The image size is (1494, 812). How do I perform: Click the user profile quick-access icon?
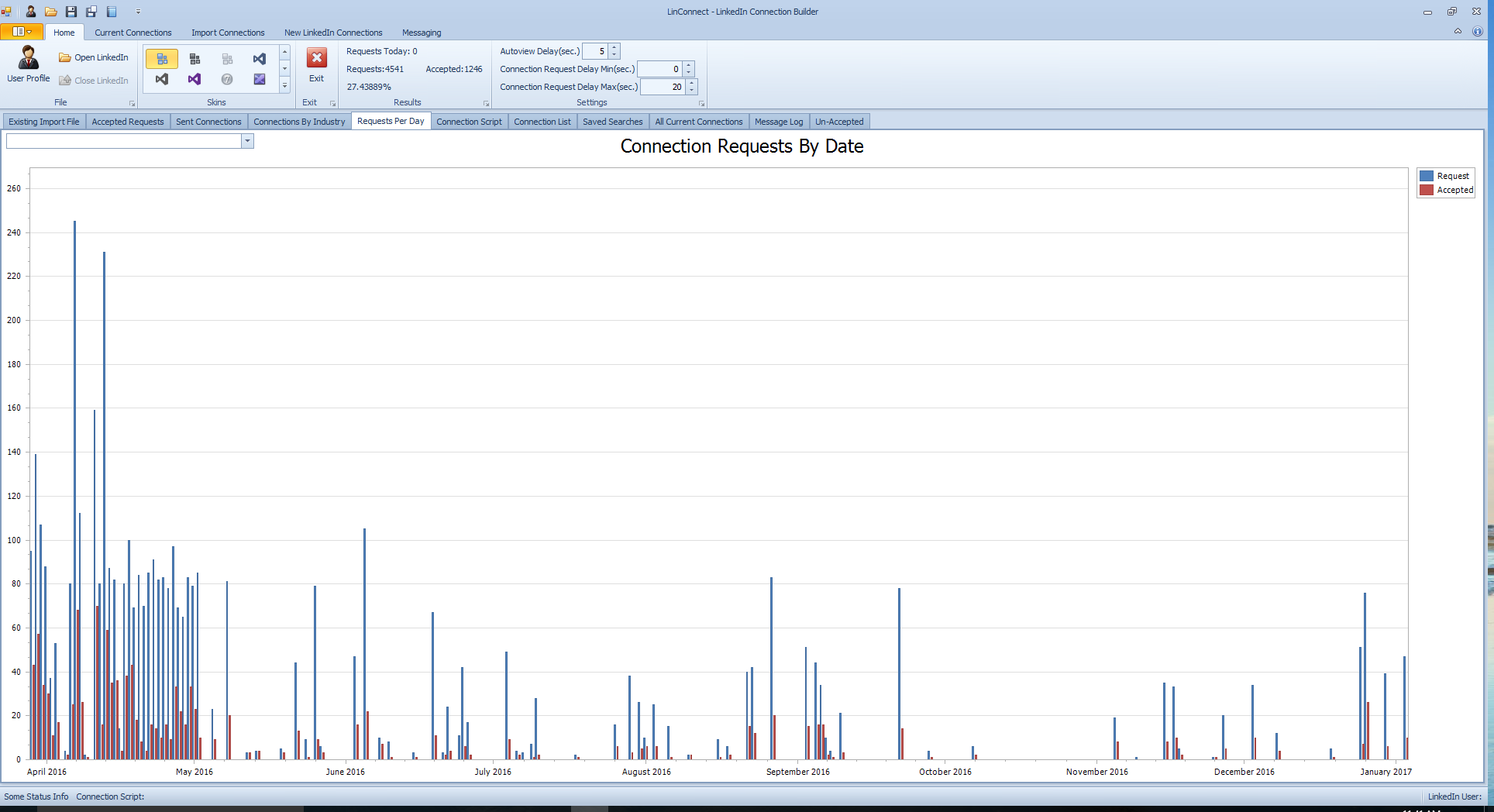pyautogui.click(x=30, y=12)
